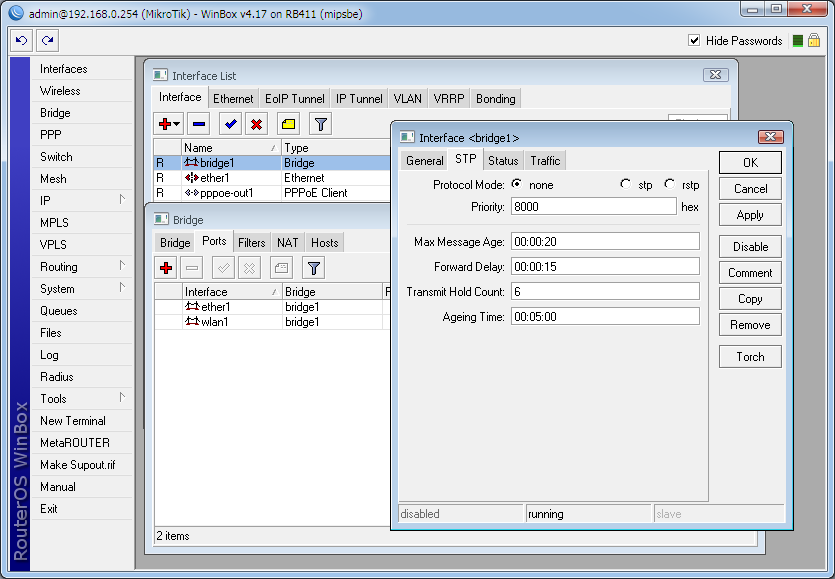The width and height of the screenshot is (835, 579).
Task: Toggle the Hide Passwords checkbox
Action: 694,40
